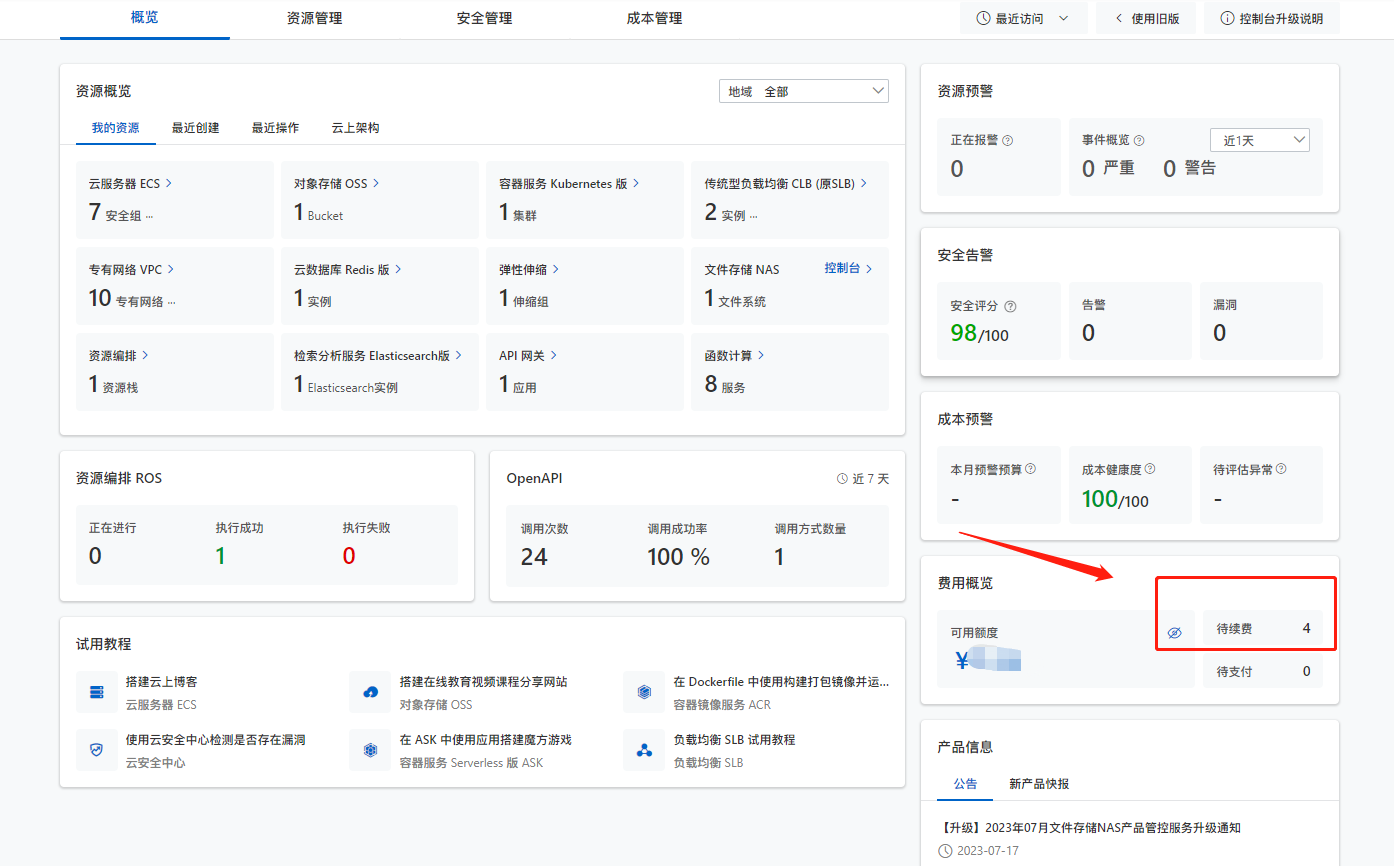Click help icon next to 安全评分
The image size is (1394, 866).
pos(1010,306)
